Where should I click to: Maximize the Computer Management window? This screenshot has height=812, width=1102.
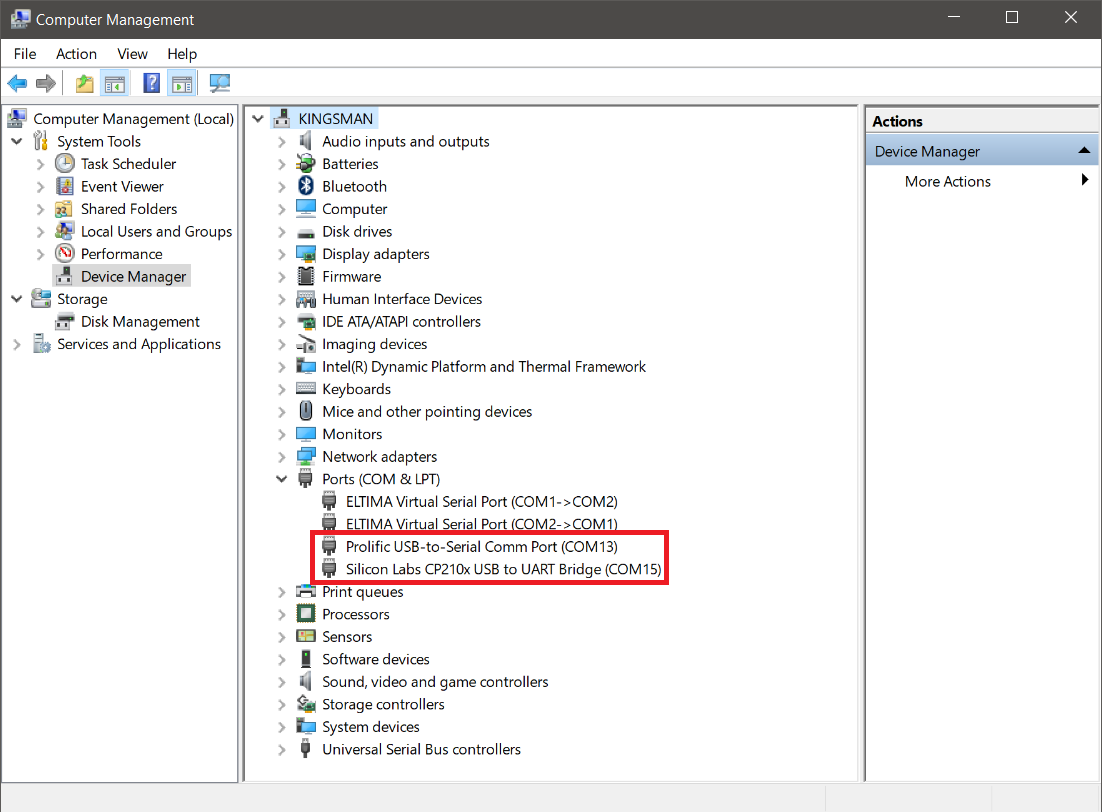[x=1012, y=18]
